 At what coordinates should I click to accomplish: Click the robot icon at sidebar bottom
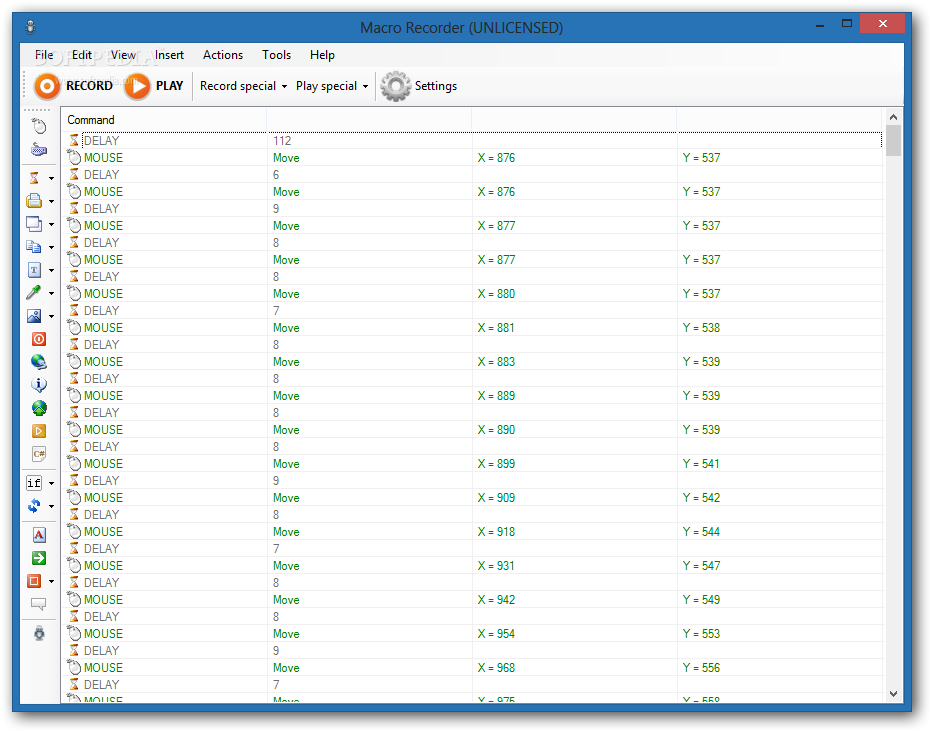click(39, 633)
